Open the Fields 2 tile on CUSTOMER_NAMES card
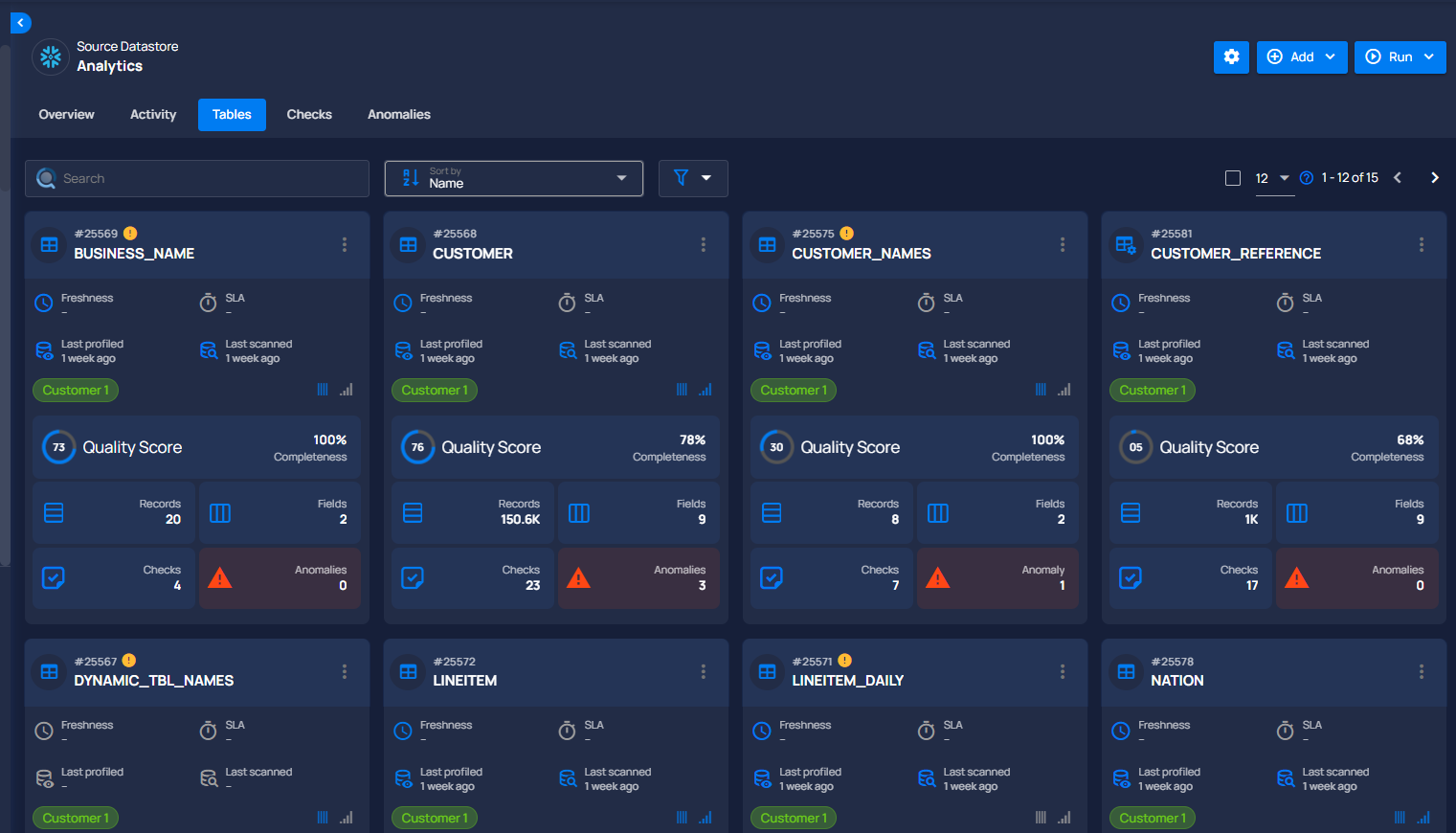 click(x=997, y=512)
